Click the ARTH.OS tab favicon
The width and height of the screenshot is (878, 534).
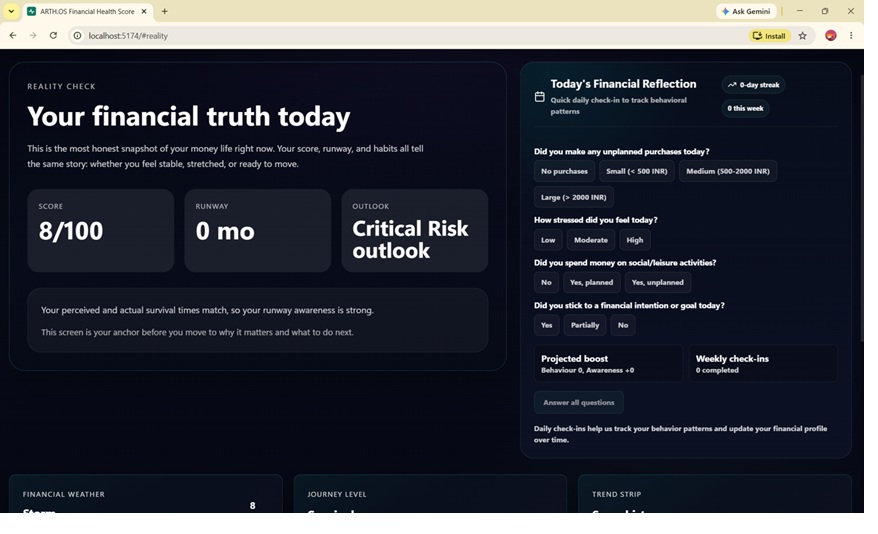(x=31, y=11)
